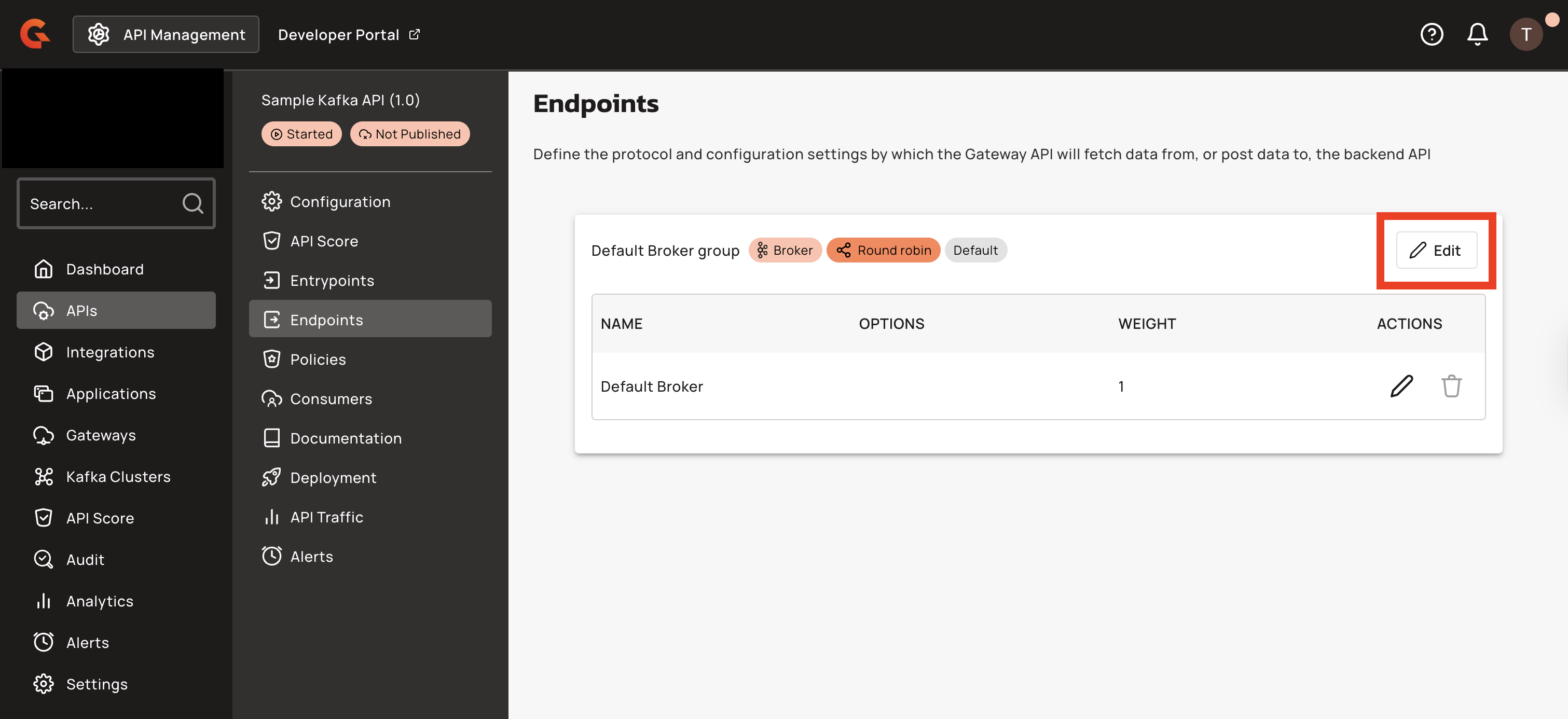
Task: Open the notifications bell
Action: tap(1477, 35)
